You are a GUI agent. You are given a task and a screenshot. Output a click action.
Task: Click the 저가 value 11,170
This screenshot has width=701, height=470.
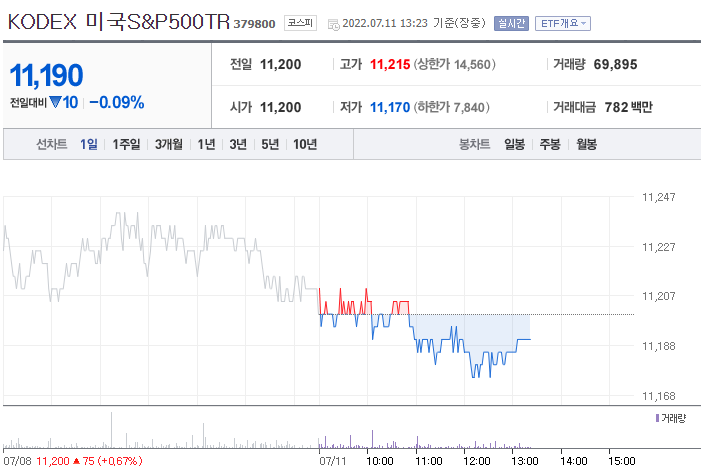pyautogui.click(x=390, y=107)
